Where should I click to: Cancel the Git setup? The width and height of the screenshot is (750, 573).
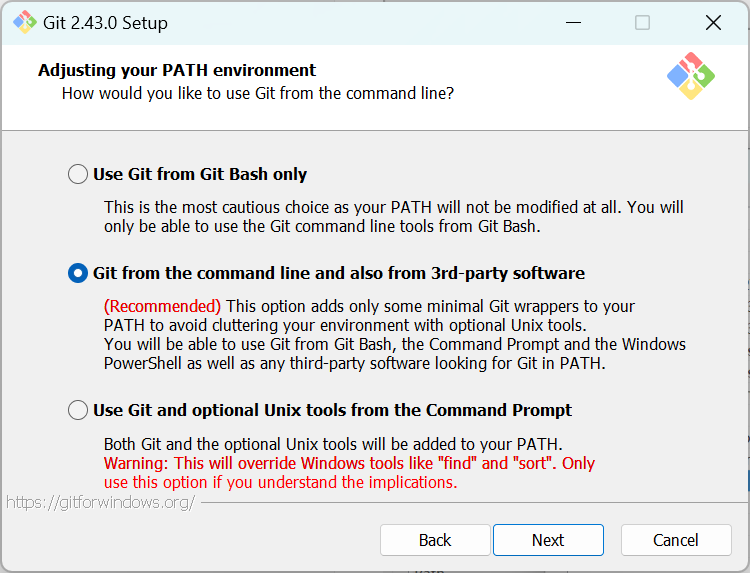(676, 540)
